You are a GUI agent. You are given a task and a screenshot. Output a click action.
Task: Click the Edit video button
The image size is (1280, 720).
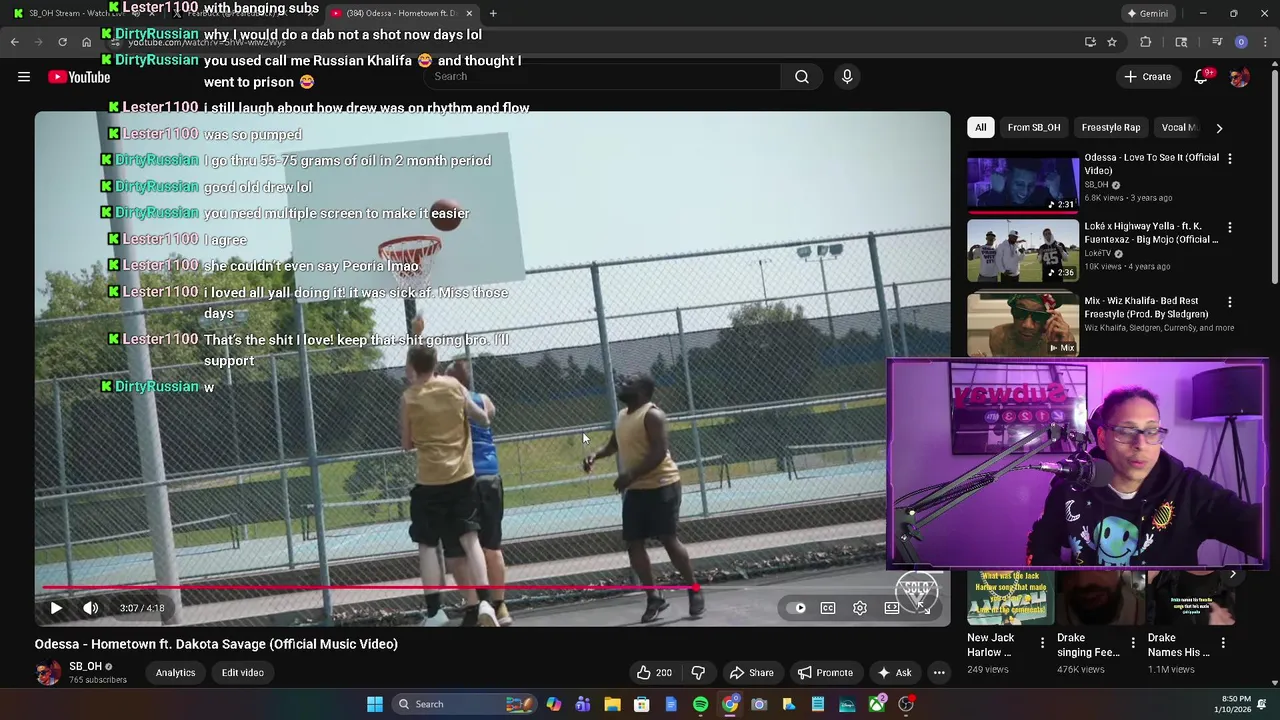click(243, 673)
